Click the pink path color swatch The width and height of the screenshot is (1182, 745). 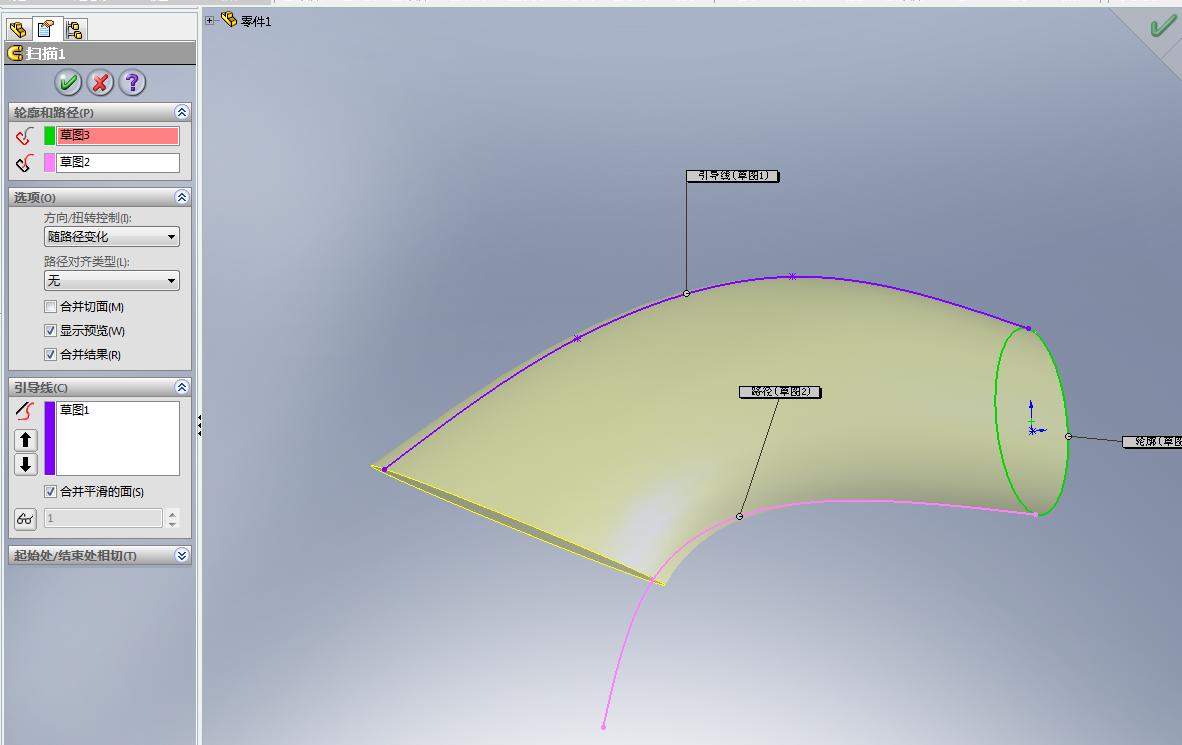pos(50,162)
